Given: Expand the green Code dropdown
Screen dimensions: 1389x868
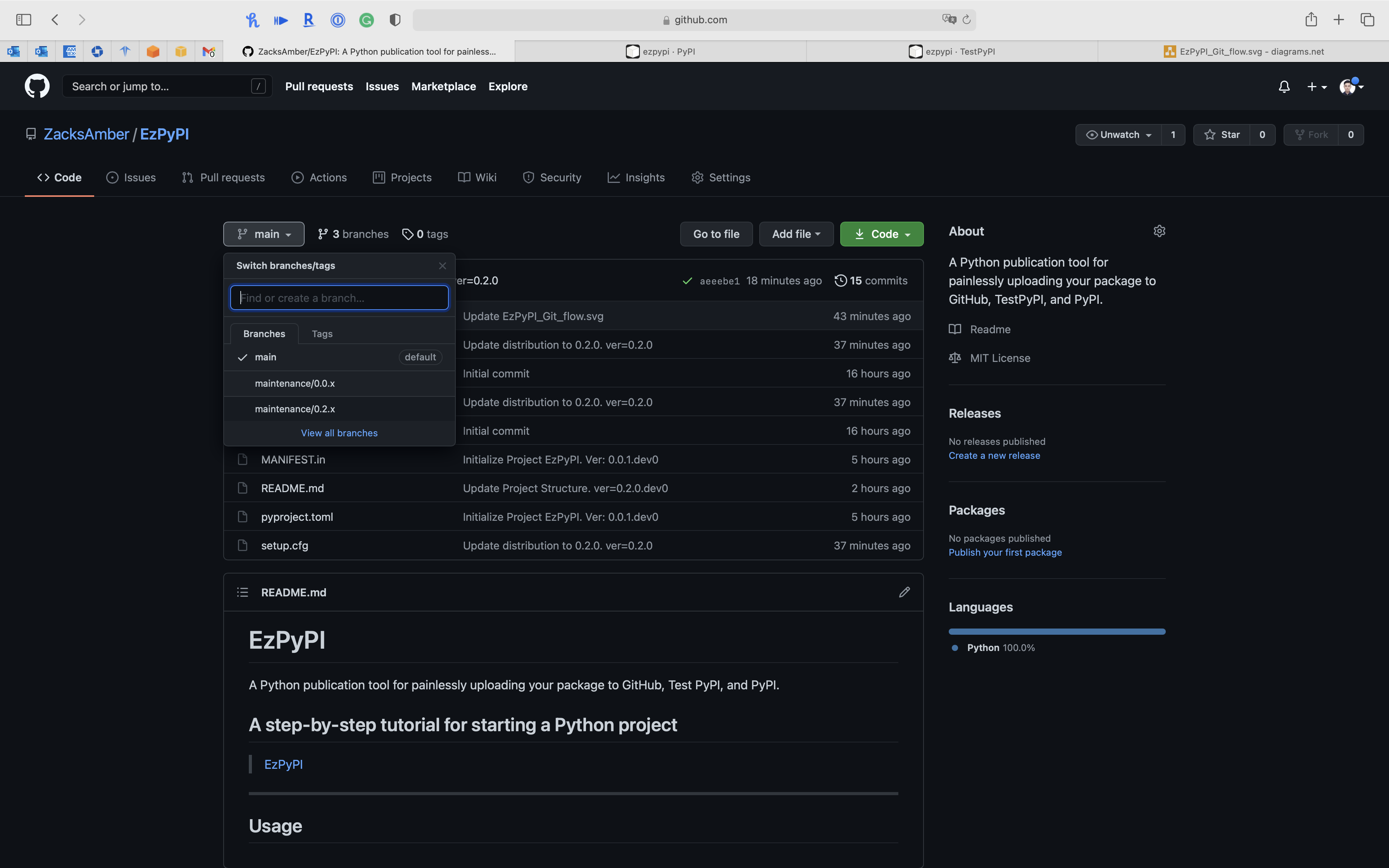Looking at the screenshot, I should 882,234.
